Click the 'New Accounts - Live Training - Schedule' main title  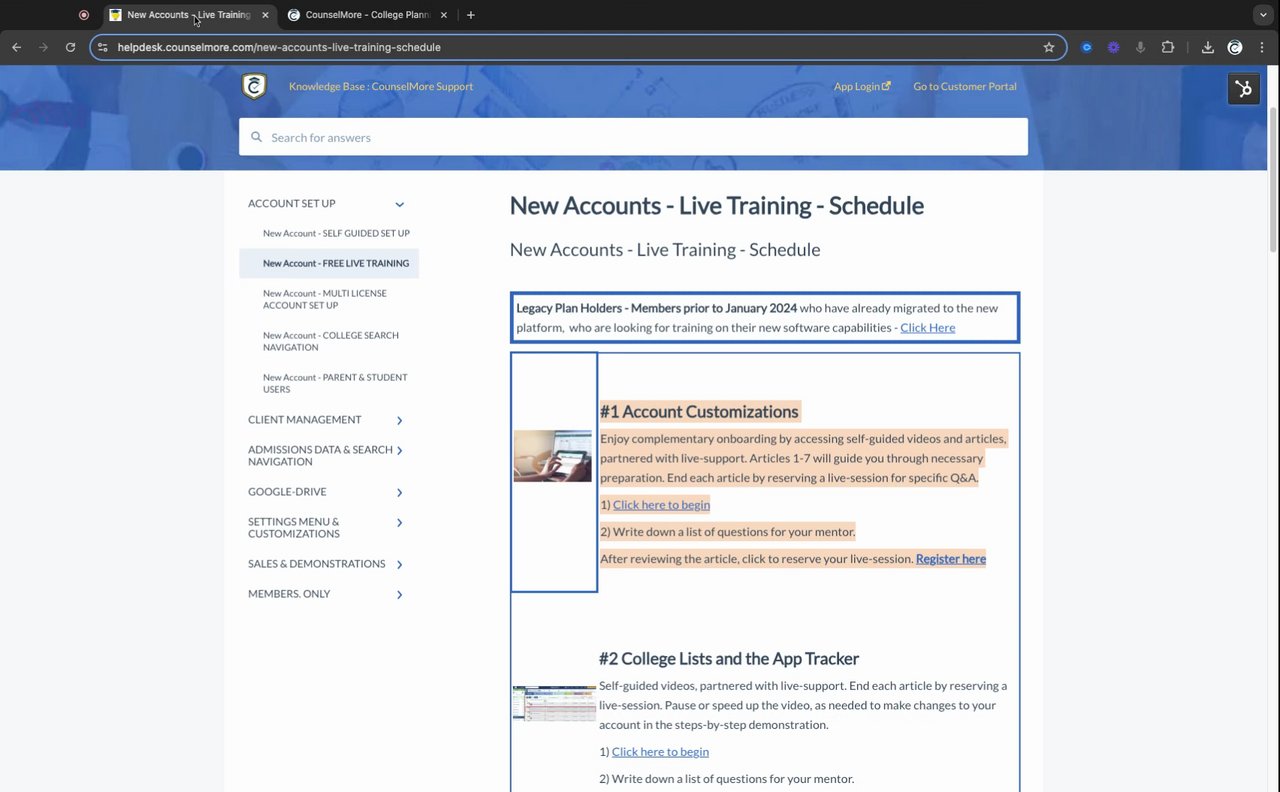[717, 205]
